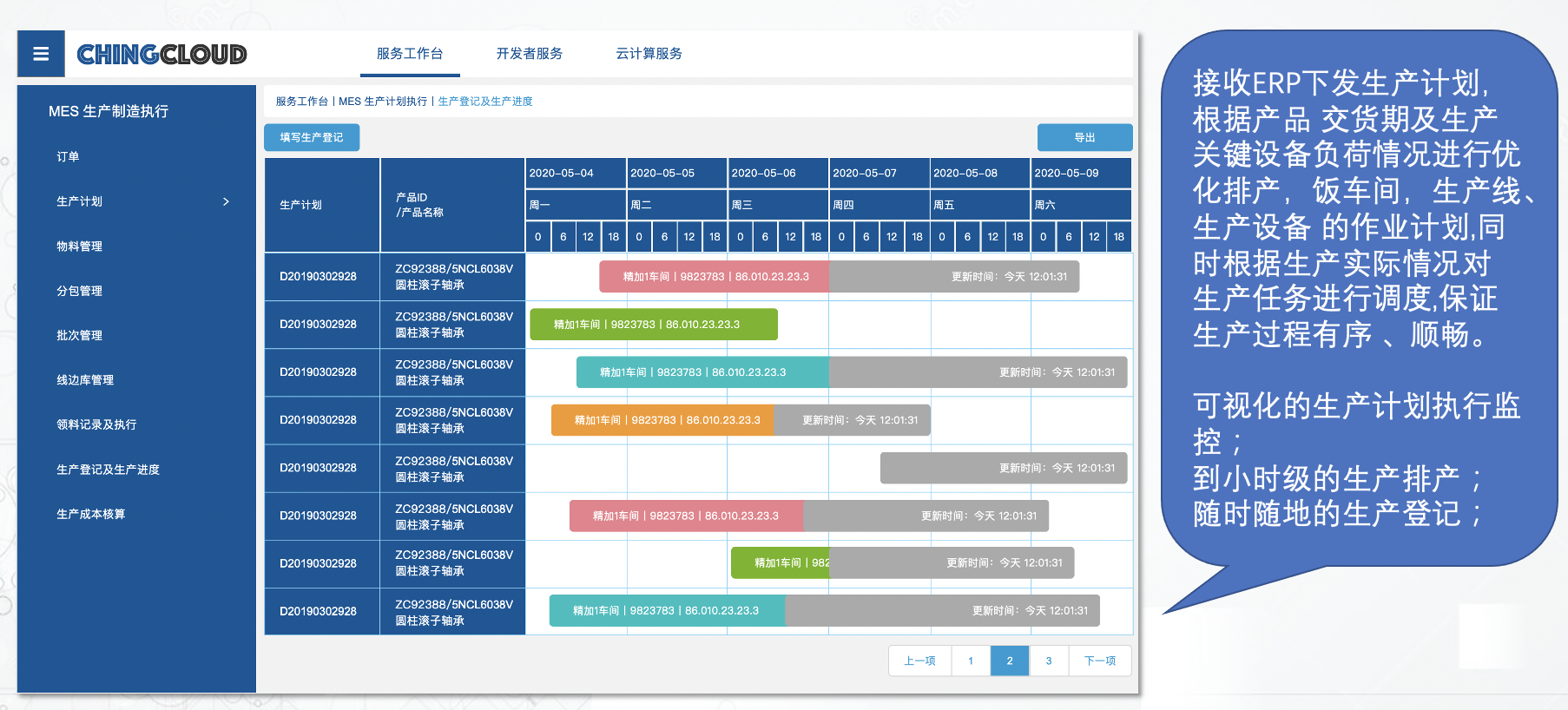
Task: Click the teal task bar in the third row
Action: pos(702,372)
